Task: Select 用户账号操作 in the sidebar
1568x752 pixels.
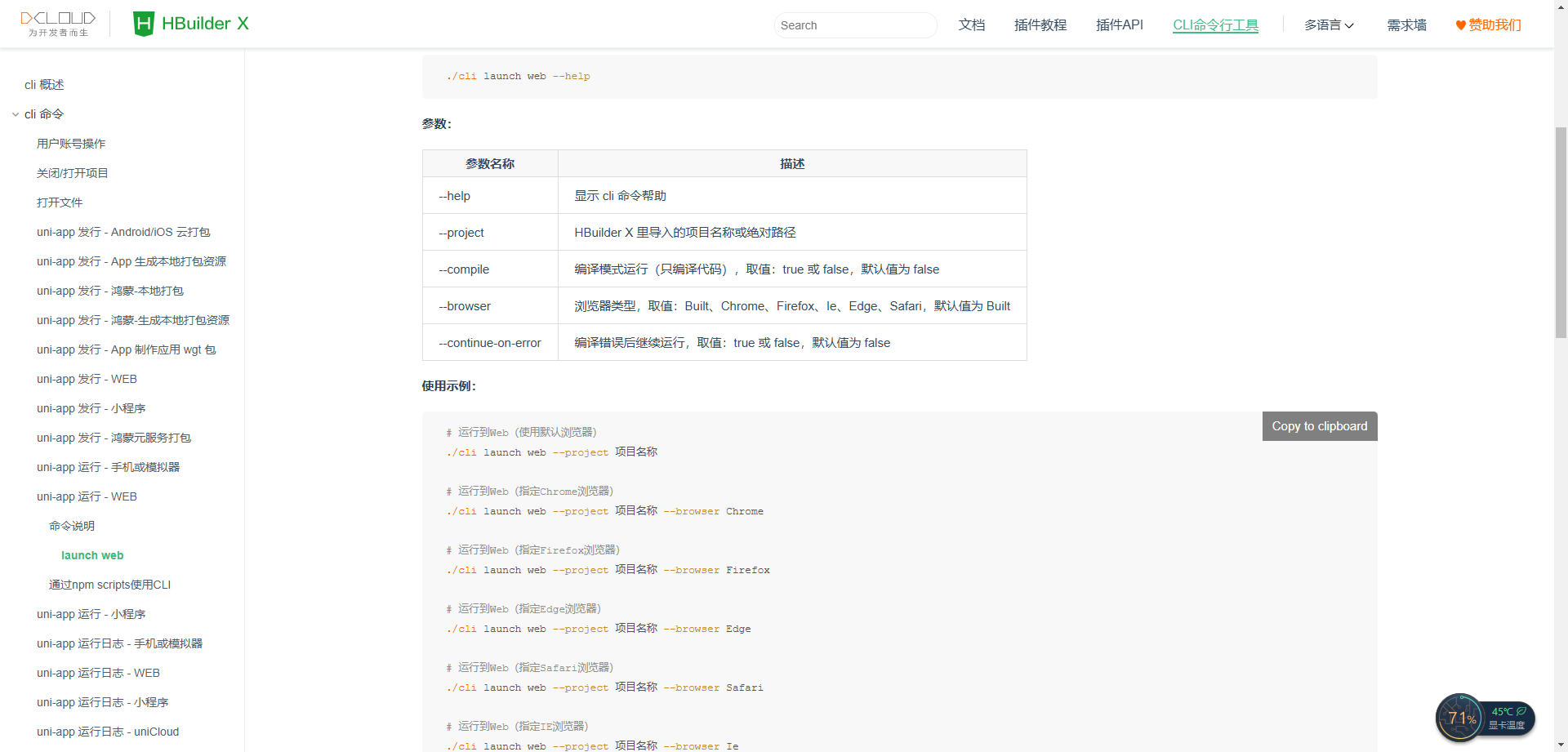Action: pos(71,144)
